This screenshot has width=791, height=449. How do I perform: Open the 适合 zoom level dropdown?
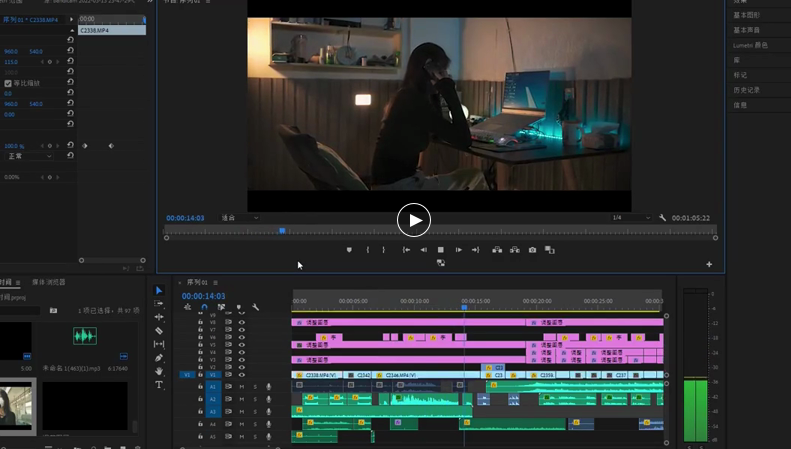[x=240, y=218]
